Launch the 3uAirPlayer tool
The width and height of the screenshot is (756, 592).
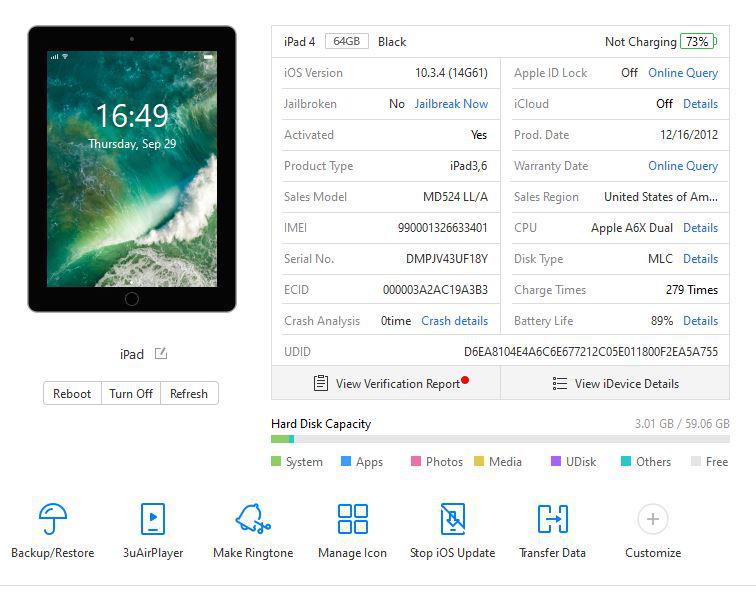(x=153, y=519)
